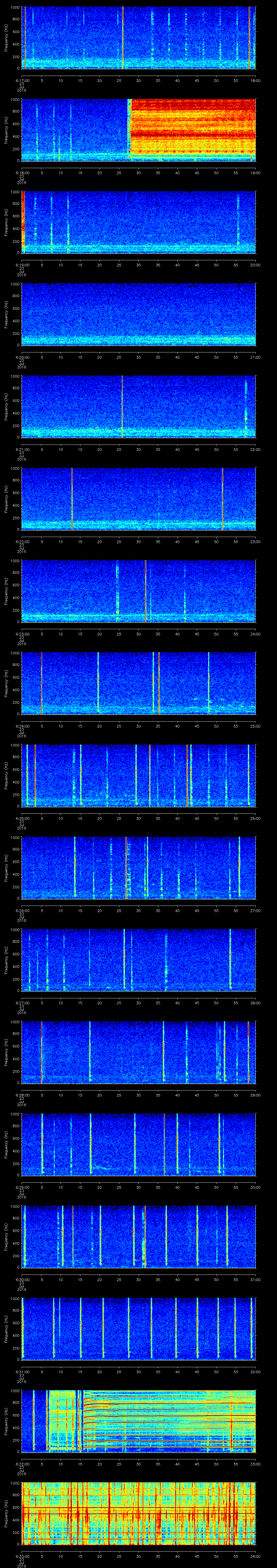The height and width of the screenshot is (1568, 277).
Task: Click the 6:28:00 start time label
Action: [x=22, y=1096]
